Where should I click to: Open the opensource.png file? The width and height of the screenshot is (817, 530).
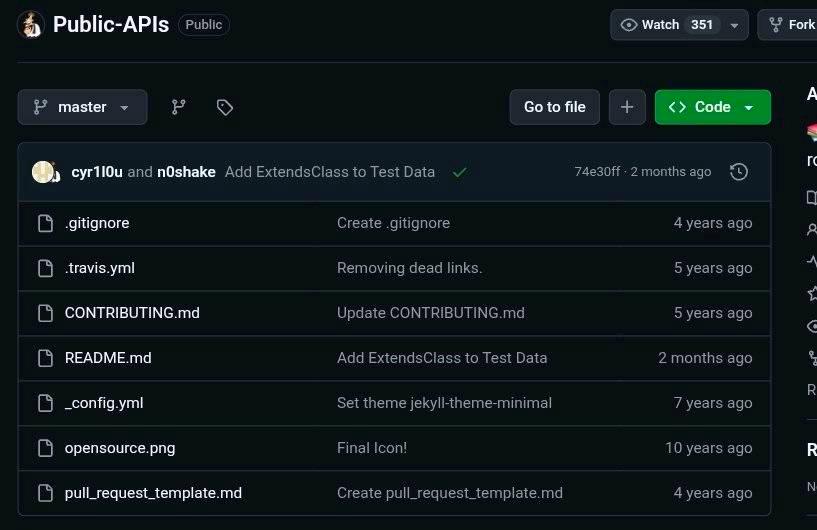coord(120,448)
